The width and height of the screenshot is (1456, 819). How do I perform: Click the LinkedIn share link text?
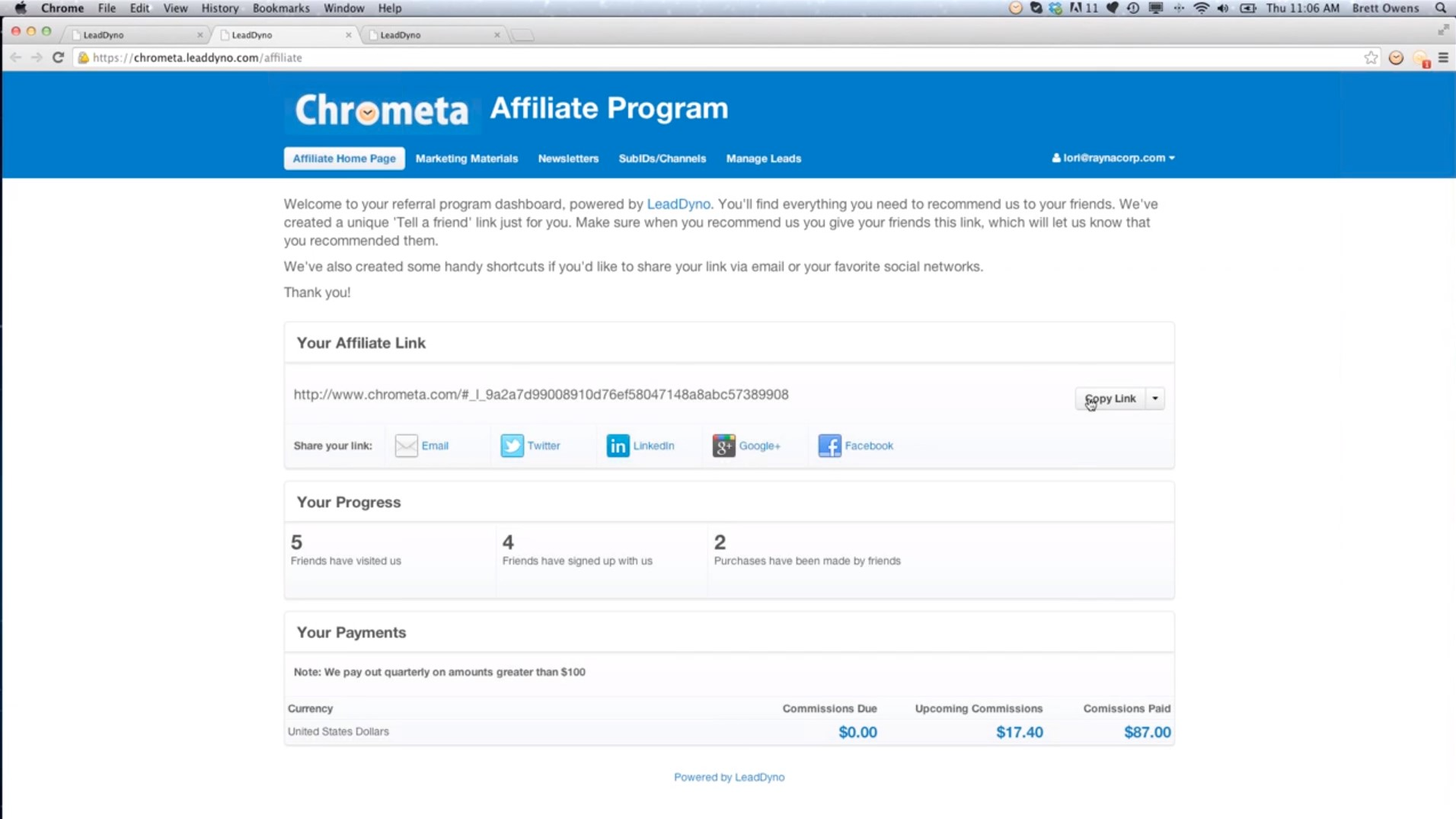click(653, 446)
